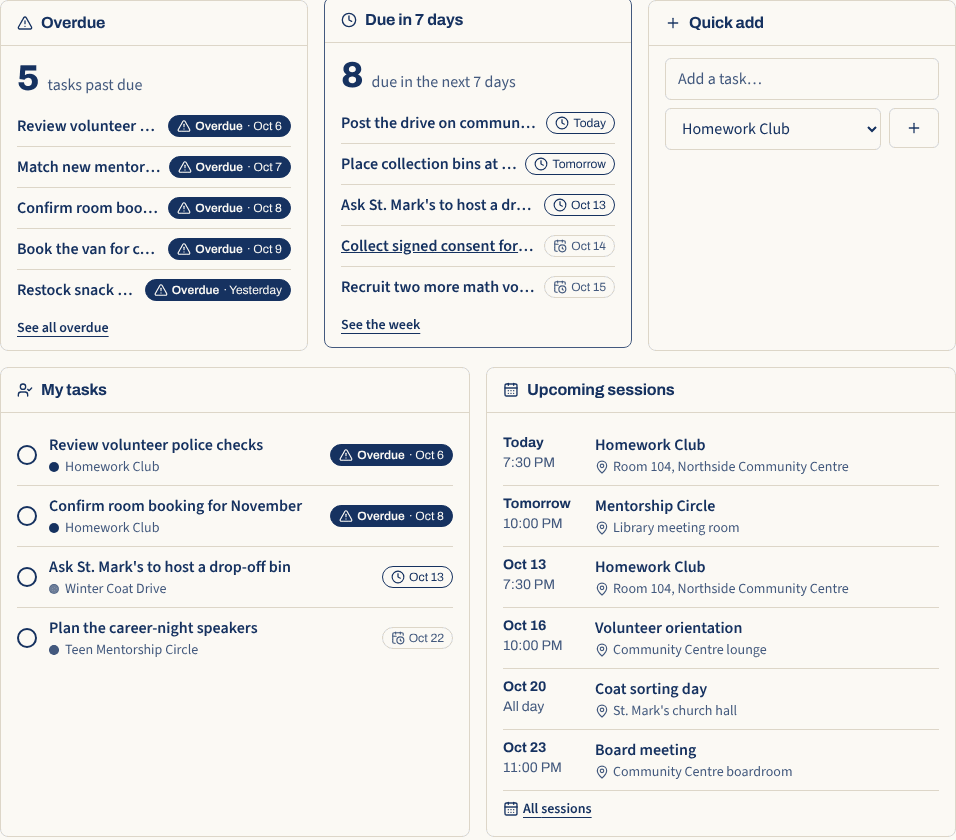Open the See the week link
The image size is (956, 840).
coord(380,324)
